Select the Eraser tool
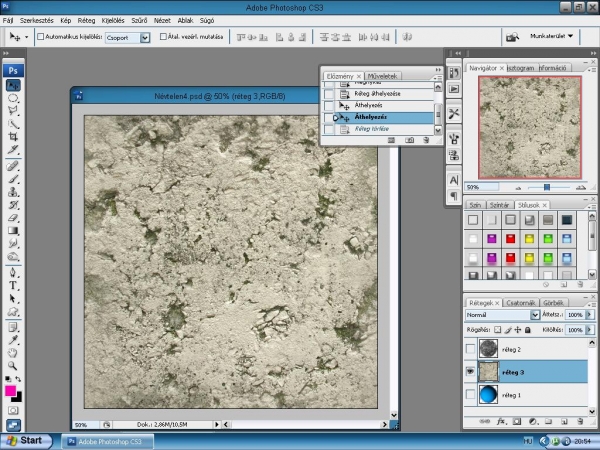Screen dimensions: 600x450 [x=13, y=218]
